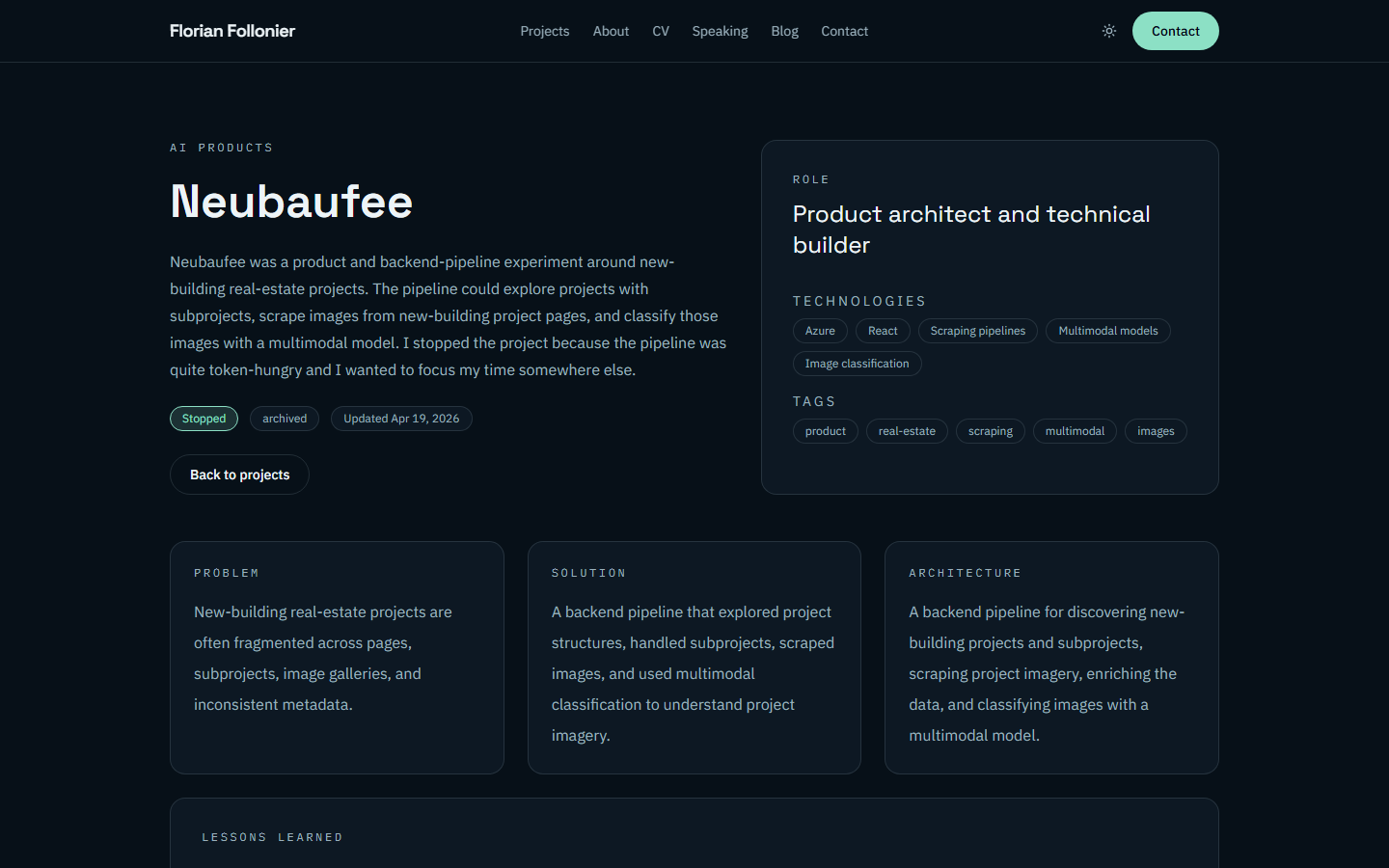Click the real-estate tag
The image size is (1389, 868).
[907, 431]
